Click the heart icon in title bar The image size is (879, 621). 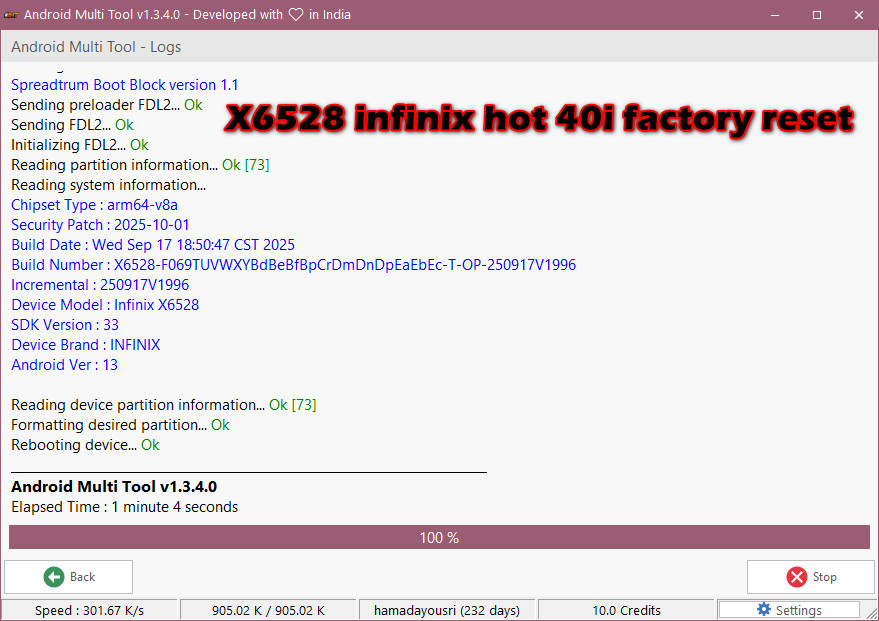[x=296, y=15]
